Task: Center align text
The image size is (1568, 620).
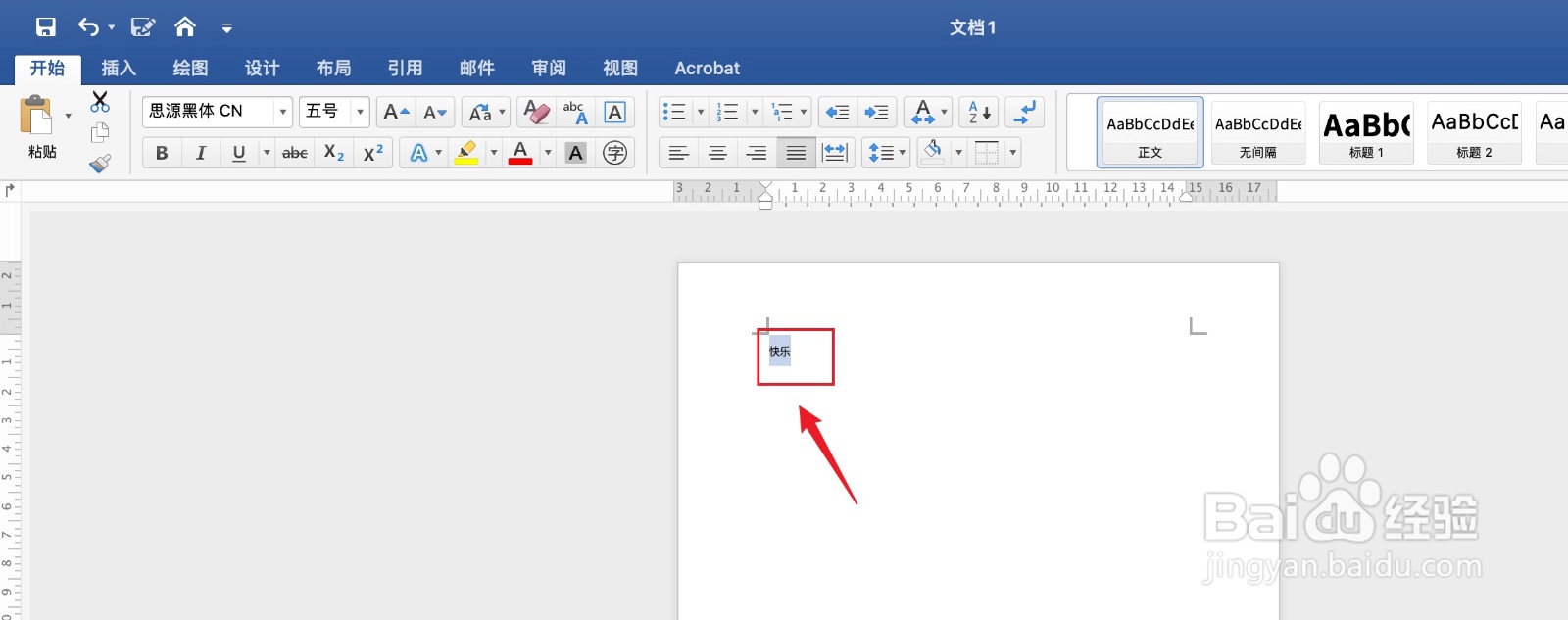Action: click(x=717, y=153)
